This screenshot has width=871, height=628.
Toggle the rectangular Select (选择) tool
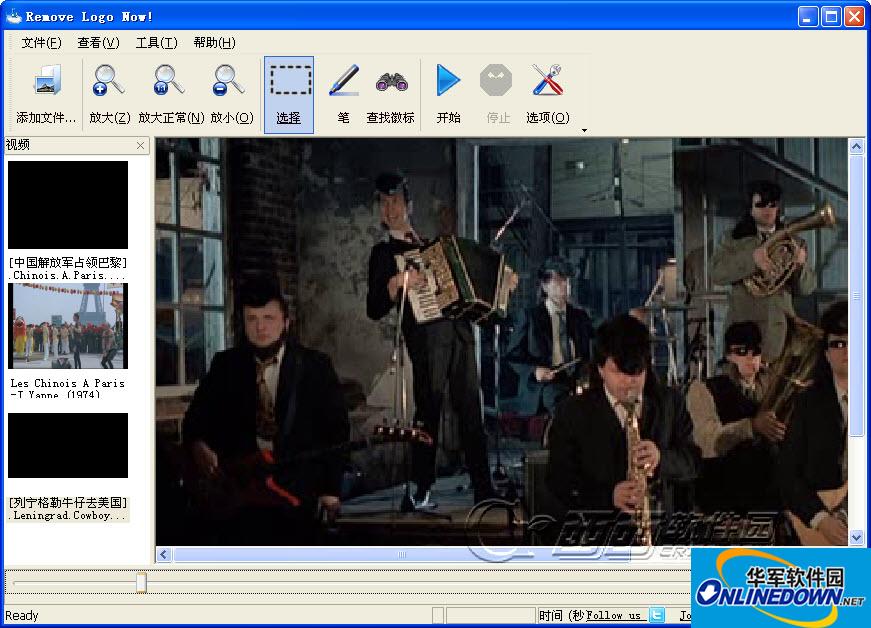pyautogui.click(x=289, y=82)
